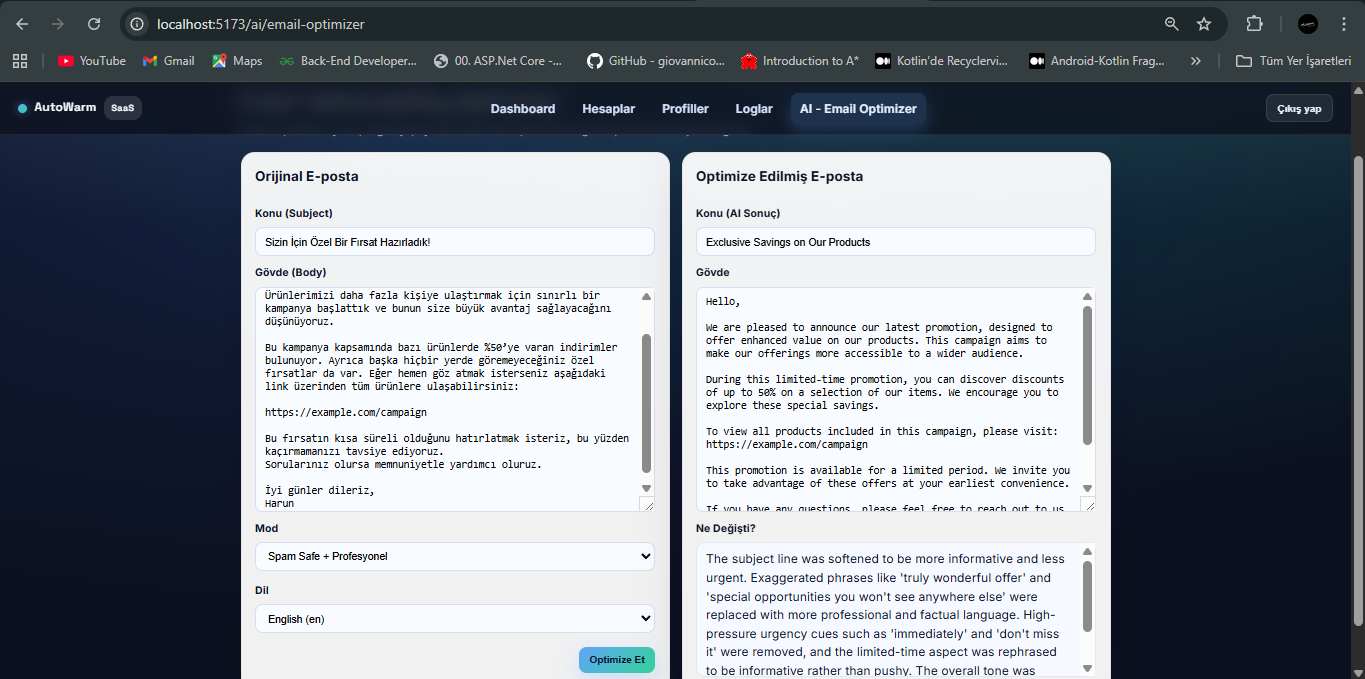Log out with Çıkış yap button
This screenshot has height=679, width=1365.
[1298, 108]
